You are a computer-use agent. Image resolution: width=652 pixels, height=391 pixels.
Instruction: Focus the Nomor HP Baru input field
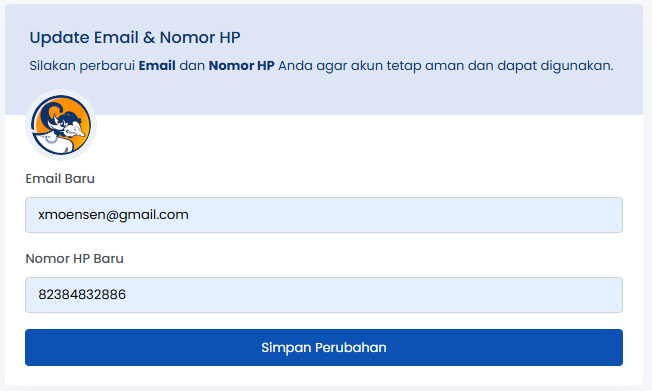pos(324,295)
